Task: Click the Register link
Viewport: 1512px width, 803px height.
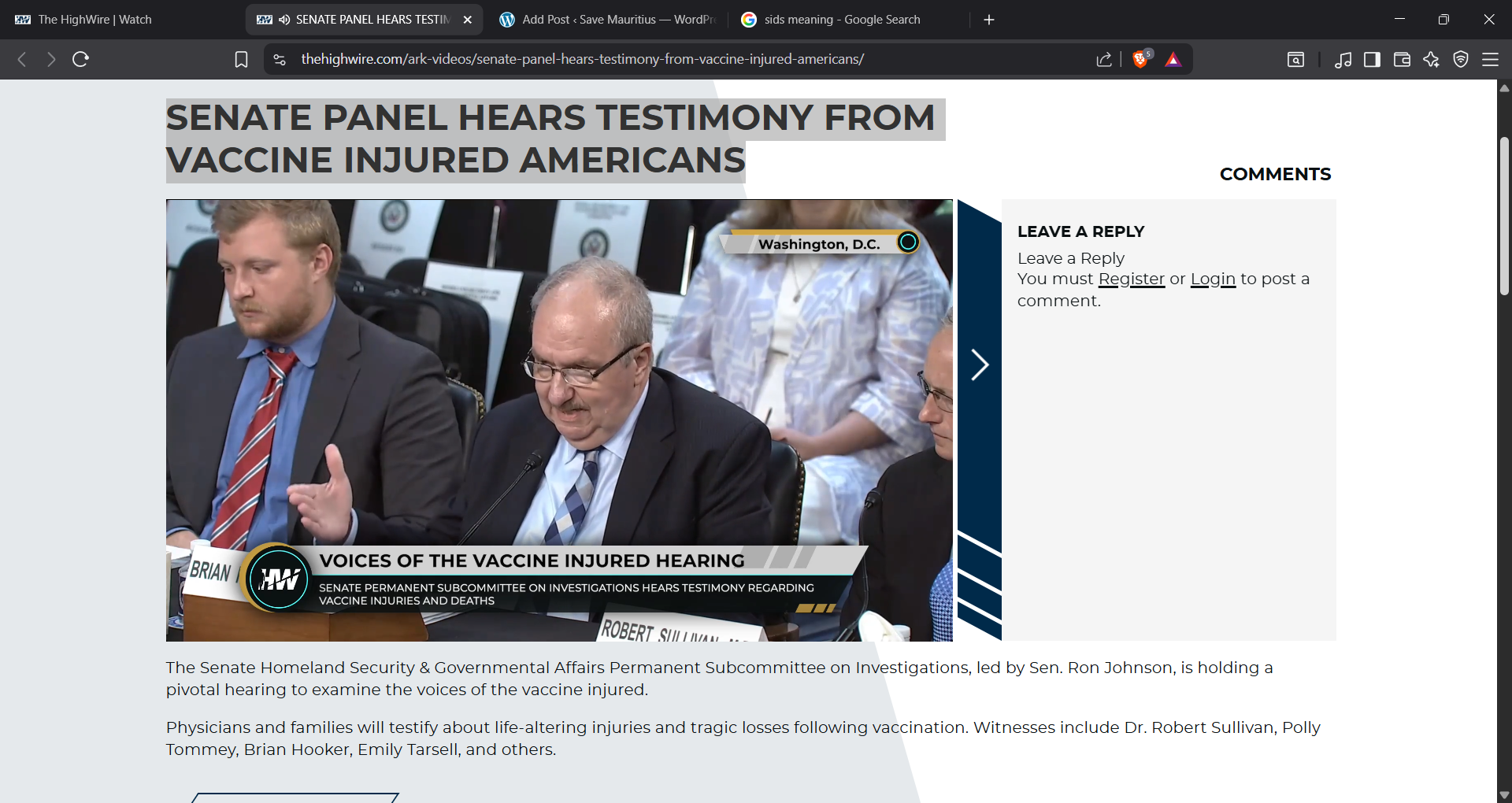Action: click(1131, 279)
